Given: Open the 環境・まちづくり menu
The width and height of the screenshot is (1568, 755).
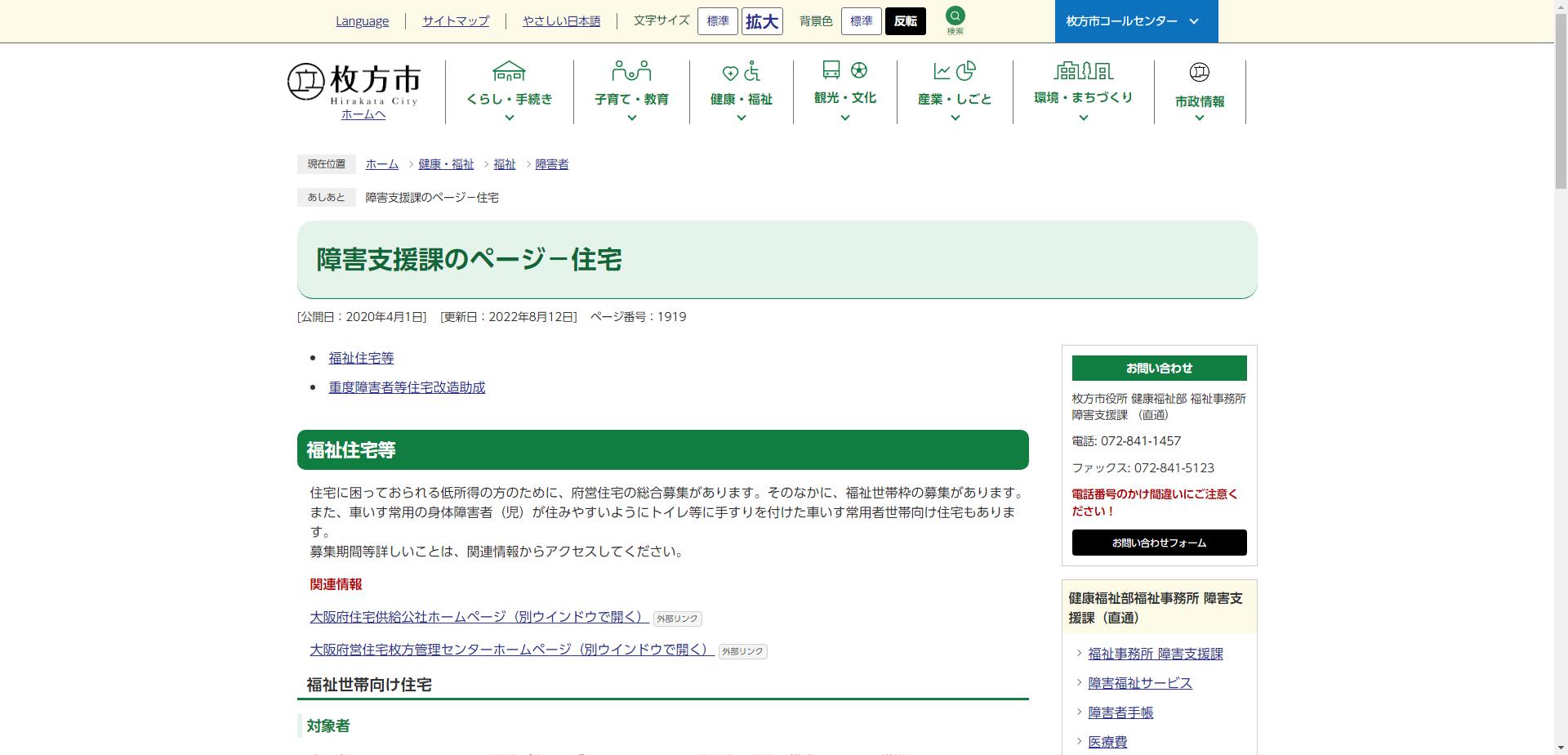Looking at the screenshot, I should point(1083,97).
